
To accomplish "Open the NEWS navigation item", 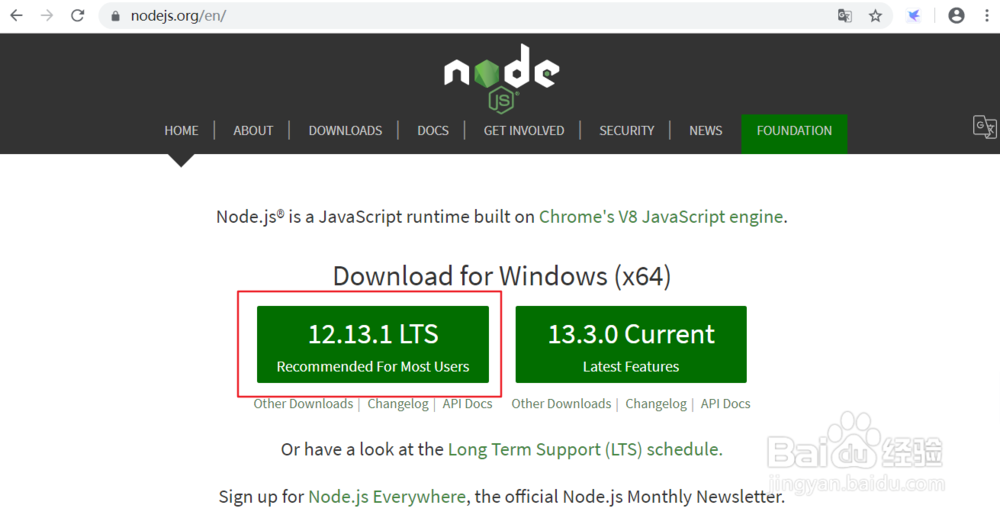I will coord(705,131).
